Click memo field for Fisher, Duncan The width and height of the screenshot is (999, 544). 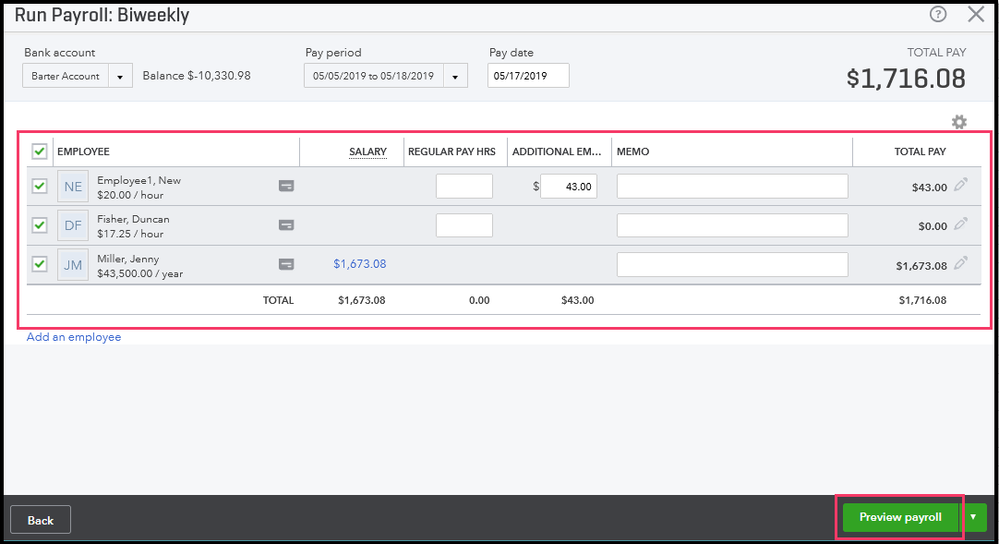[732, 225]
